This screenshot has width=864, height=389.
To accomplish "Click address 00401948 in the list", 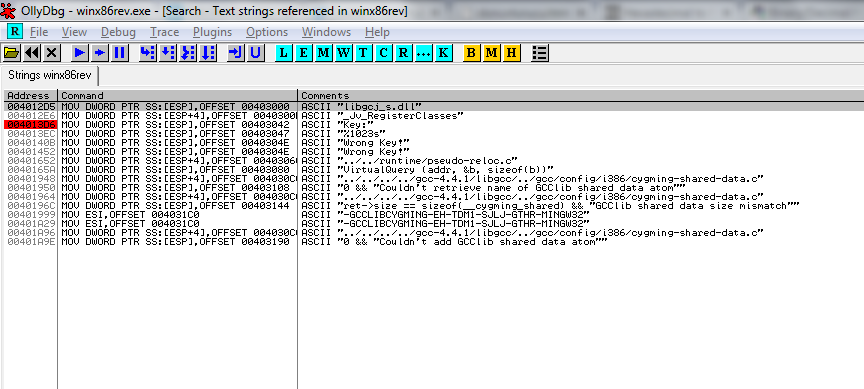I will click(30, 179).
